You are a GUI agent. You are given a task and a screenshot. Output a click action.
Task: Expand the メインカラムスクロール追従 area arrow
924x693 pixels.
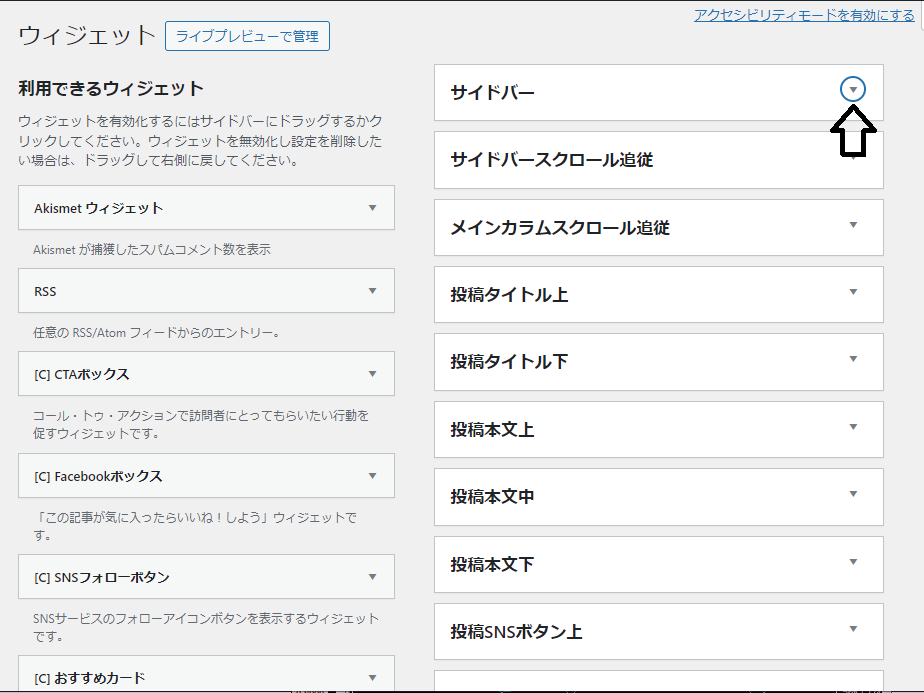click(x=853, y=225)
